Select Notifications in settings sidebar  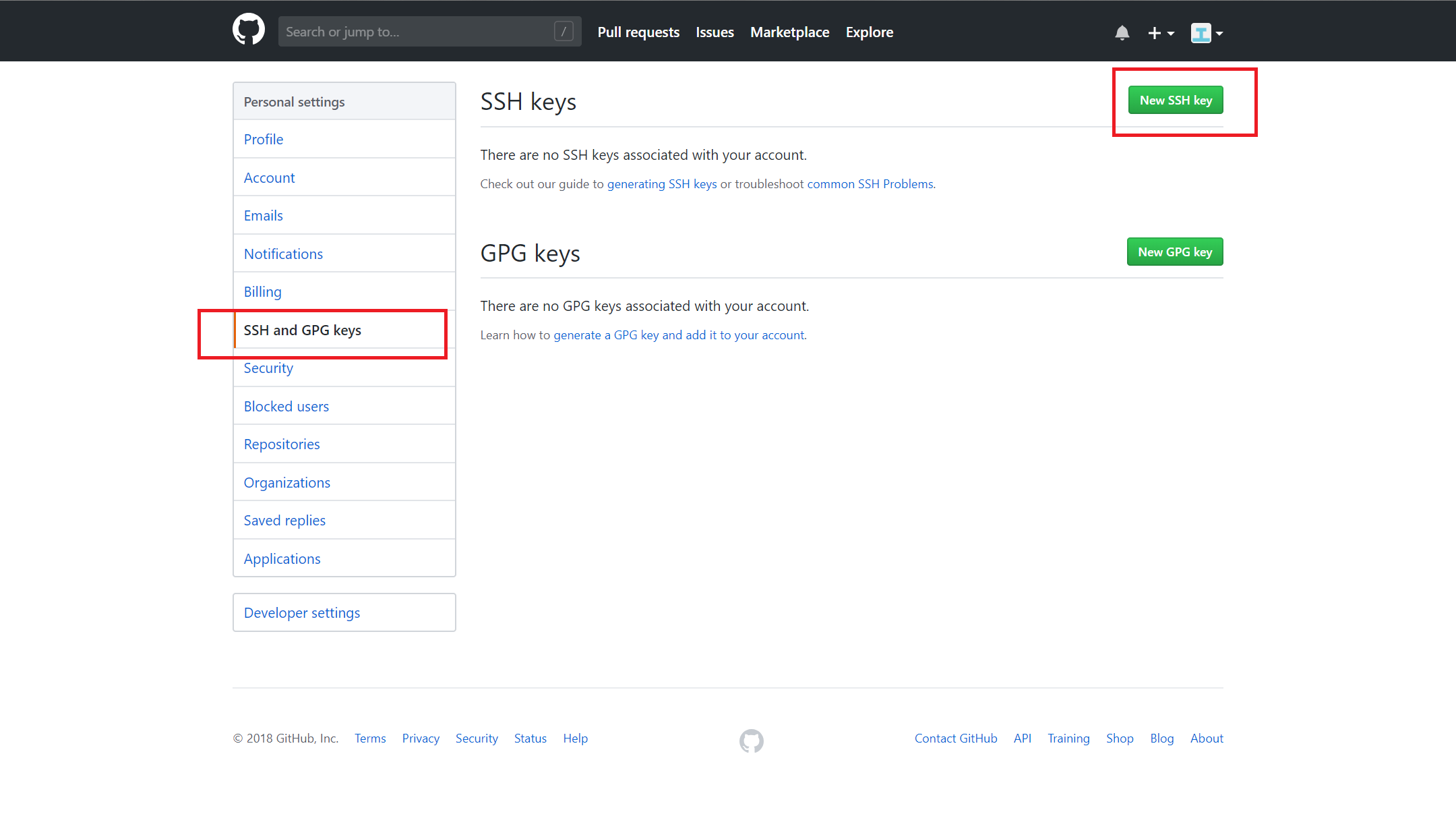[x=283, y=254]
